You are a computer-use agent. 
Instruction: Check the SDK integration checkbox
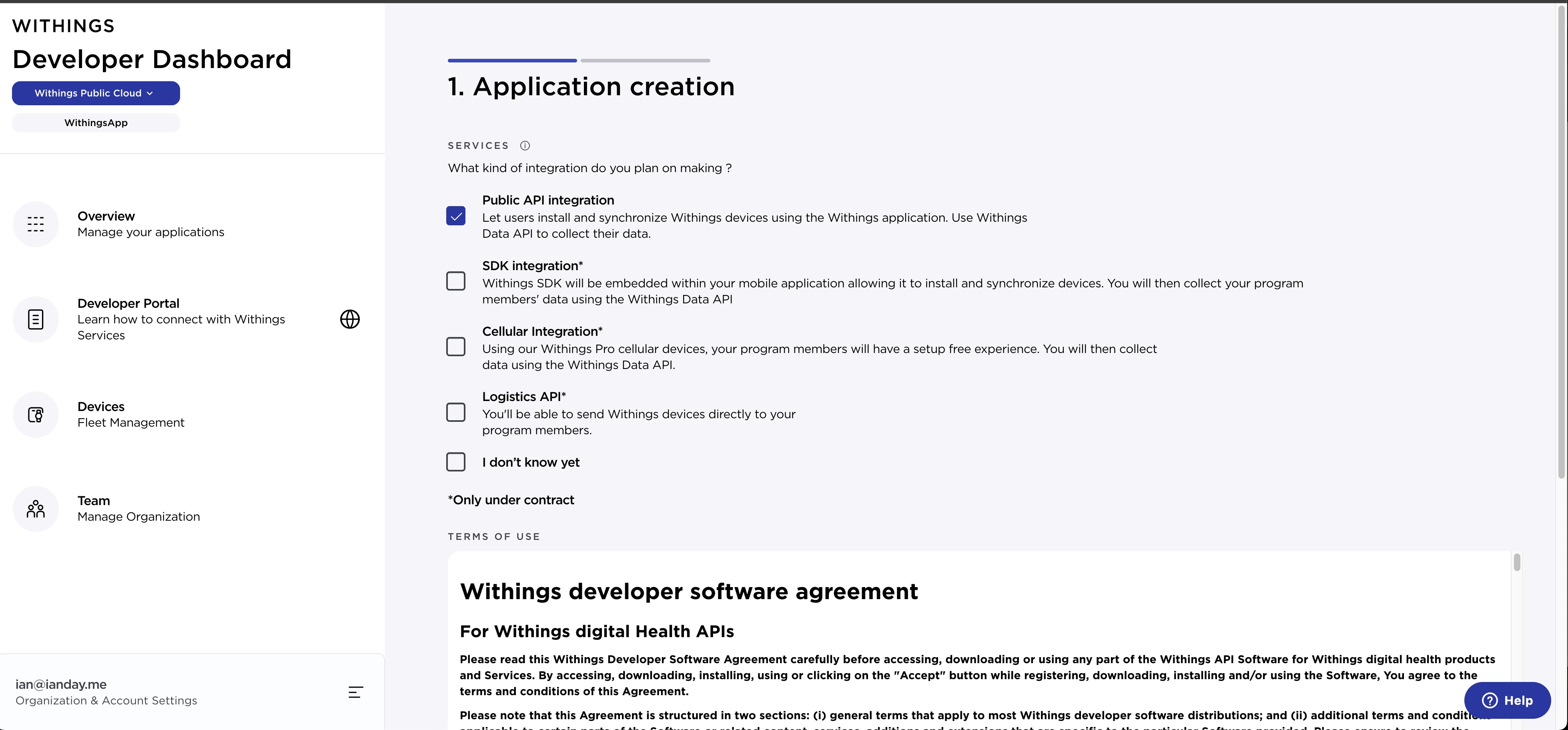(x=456, y=281)
